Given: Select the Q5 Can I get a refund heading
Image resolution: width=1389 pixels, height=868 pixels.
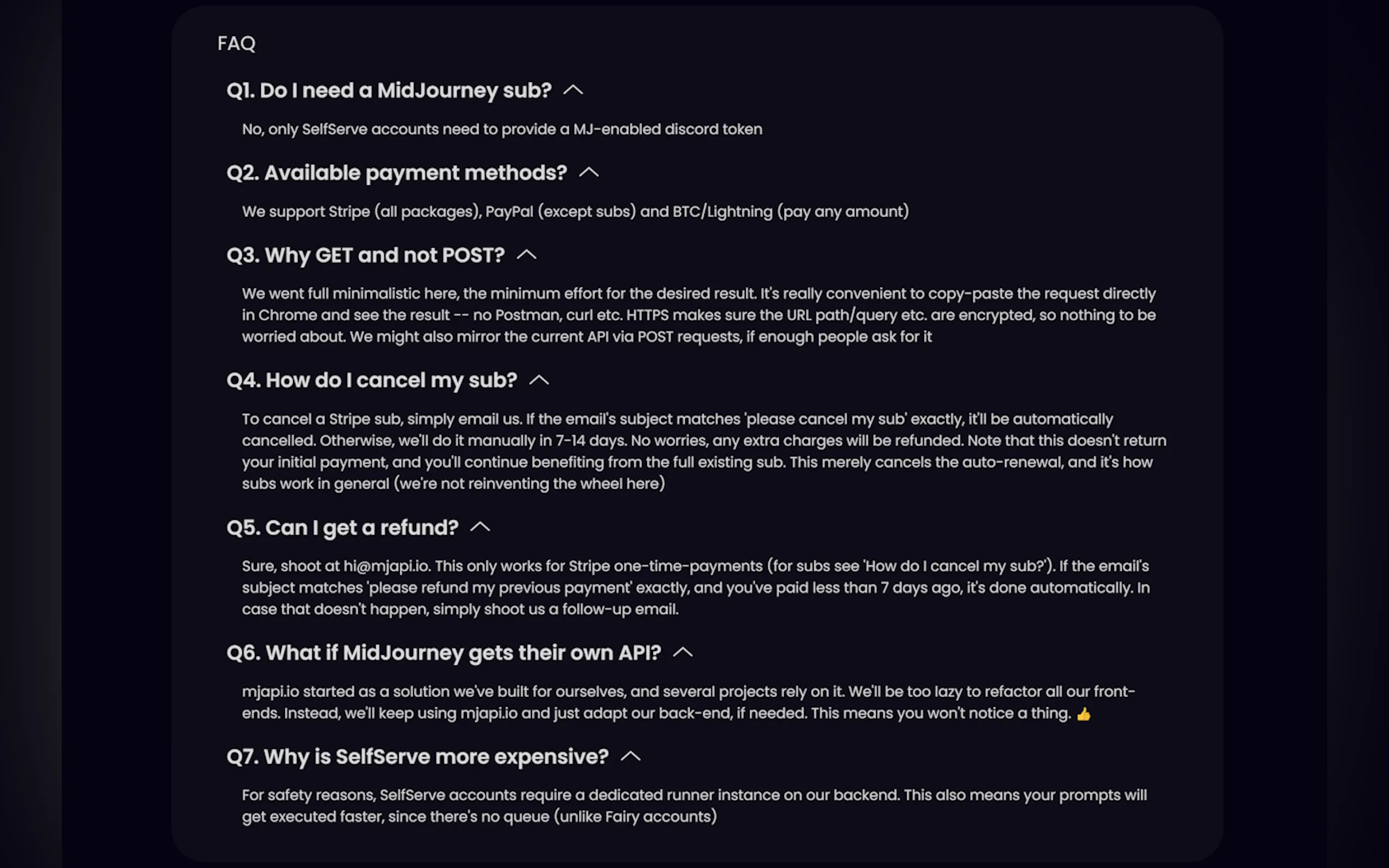Looking at the screenshot, I should click(342, 528).
